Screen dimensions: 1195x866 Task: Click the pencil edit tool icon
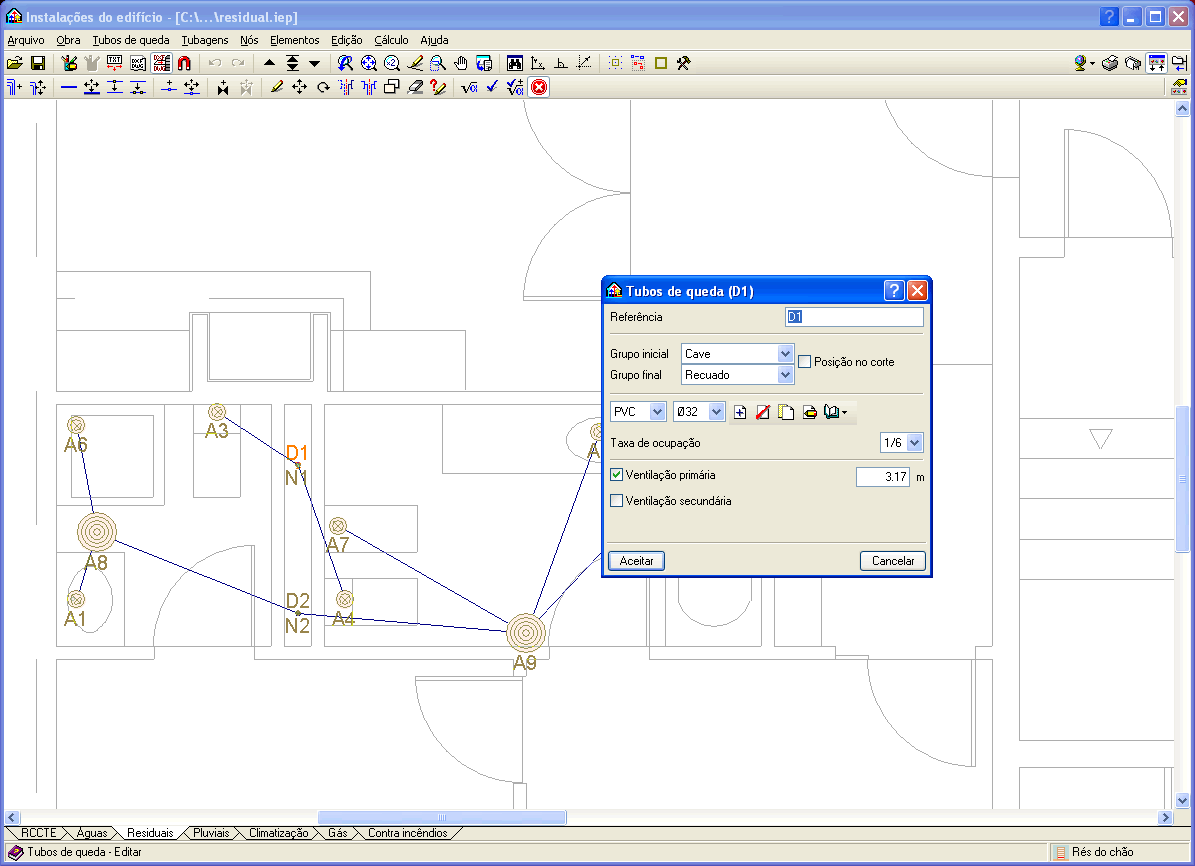[277, 88]
